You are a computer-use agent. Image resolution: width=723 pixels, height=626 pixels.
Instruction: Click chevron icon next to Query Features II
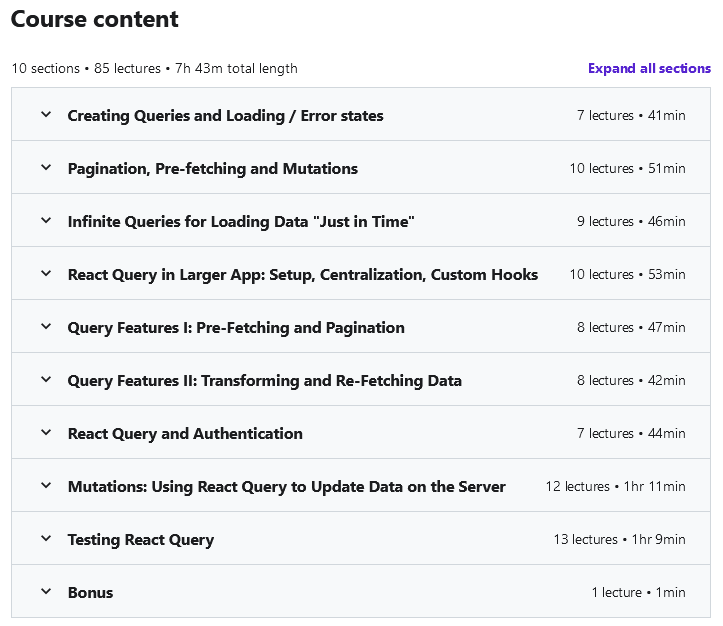click(45, 380)
